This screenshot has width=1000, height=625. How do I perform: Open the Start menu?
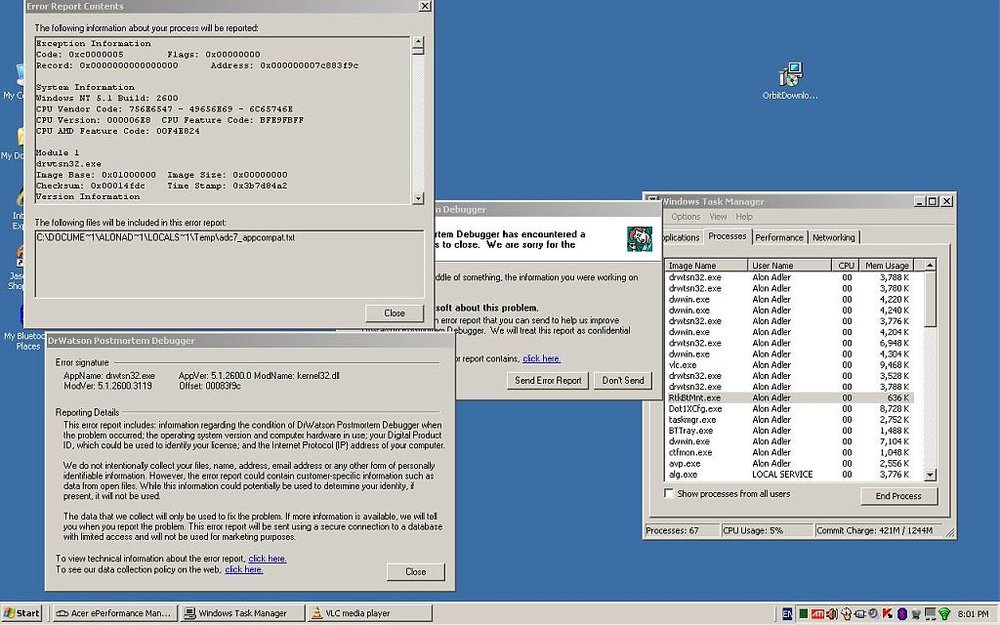[x=21, y=614]
